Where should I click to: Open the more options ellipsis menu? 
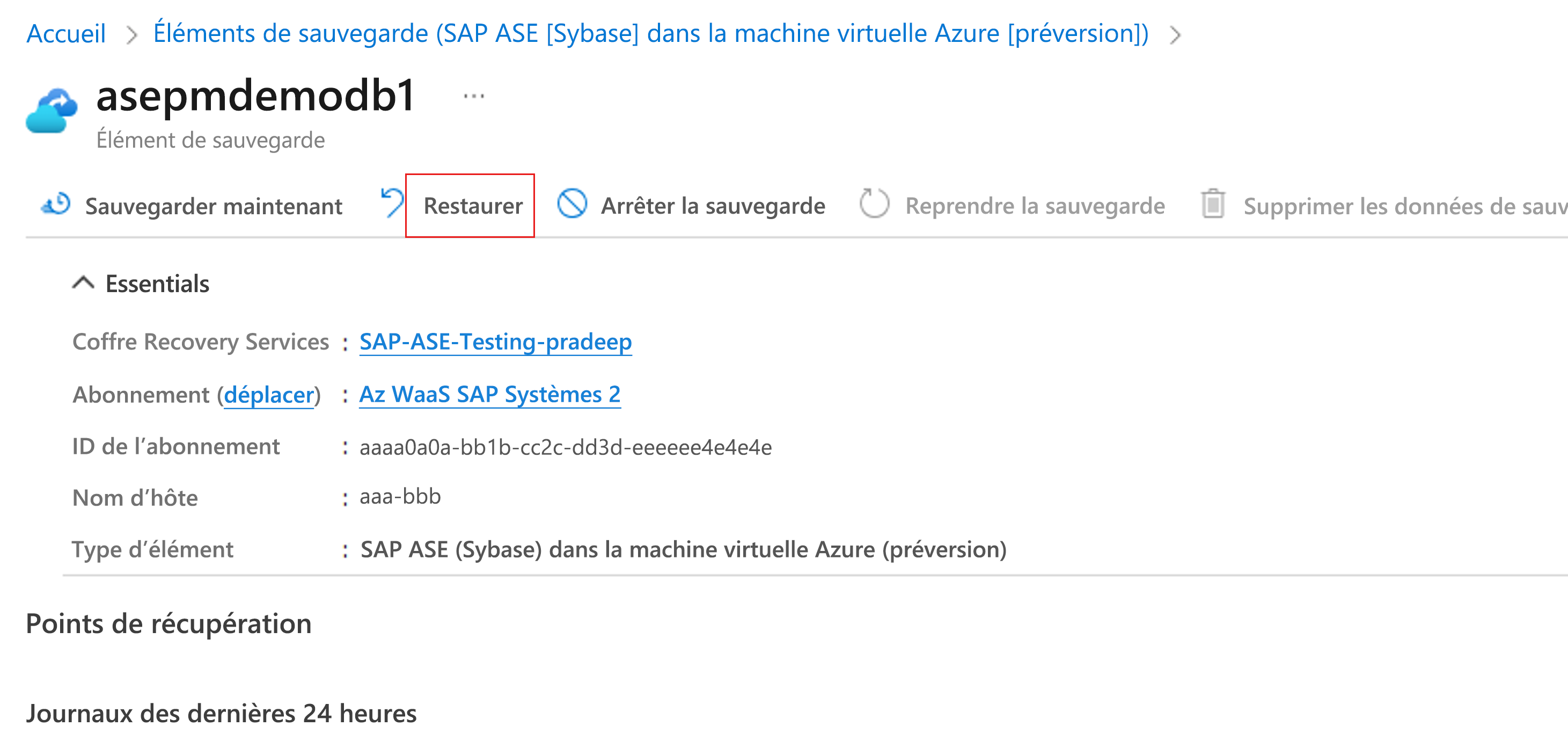tap(473, 96)
